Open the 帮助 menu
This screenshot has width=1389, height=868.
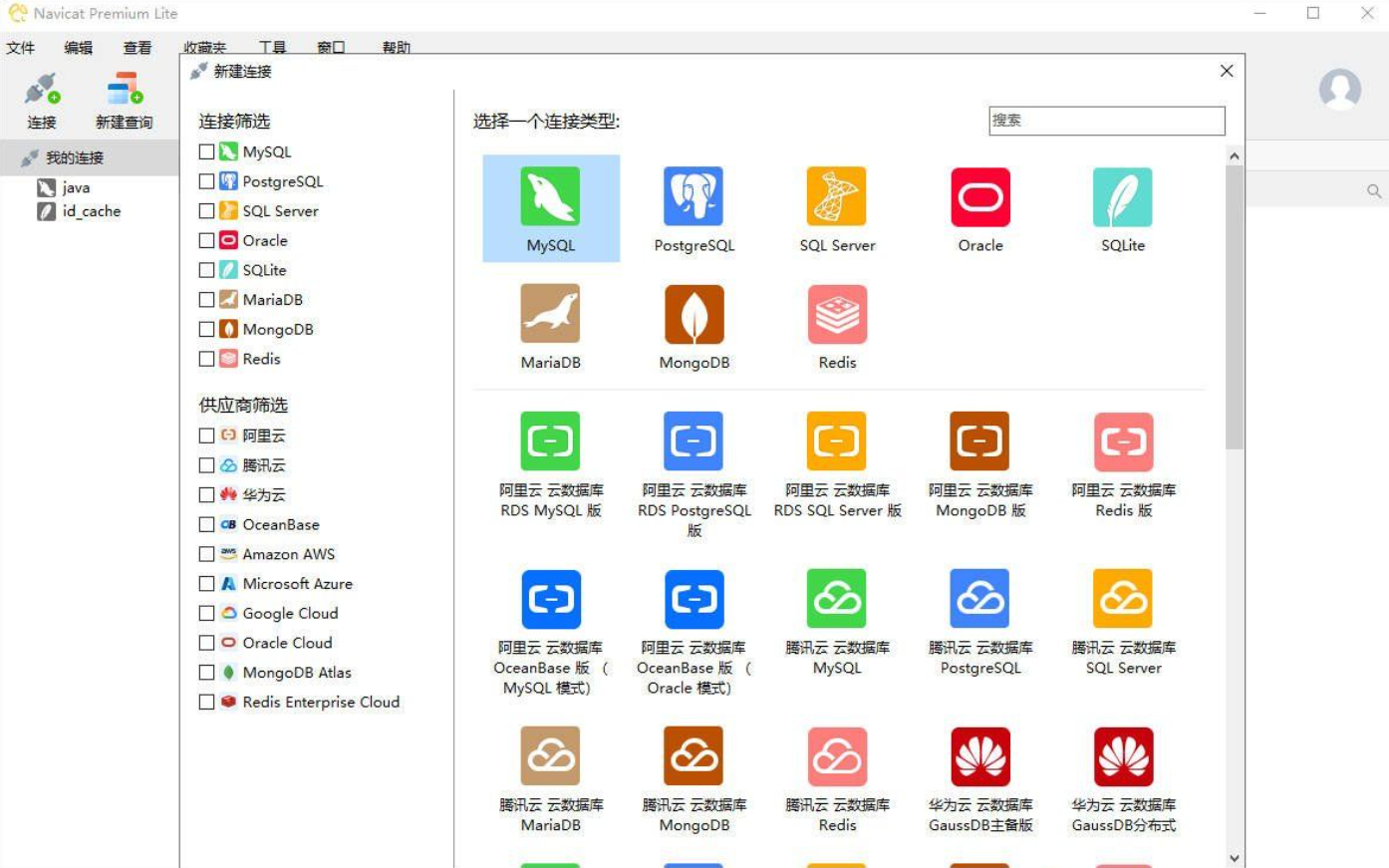tap(397, 47)
